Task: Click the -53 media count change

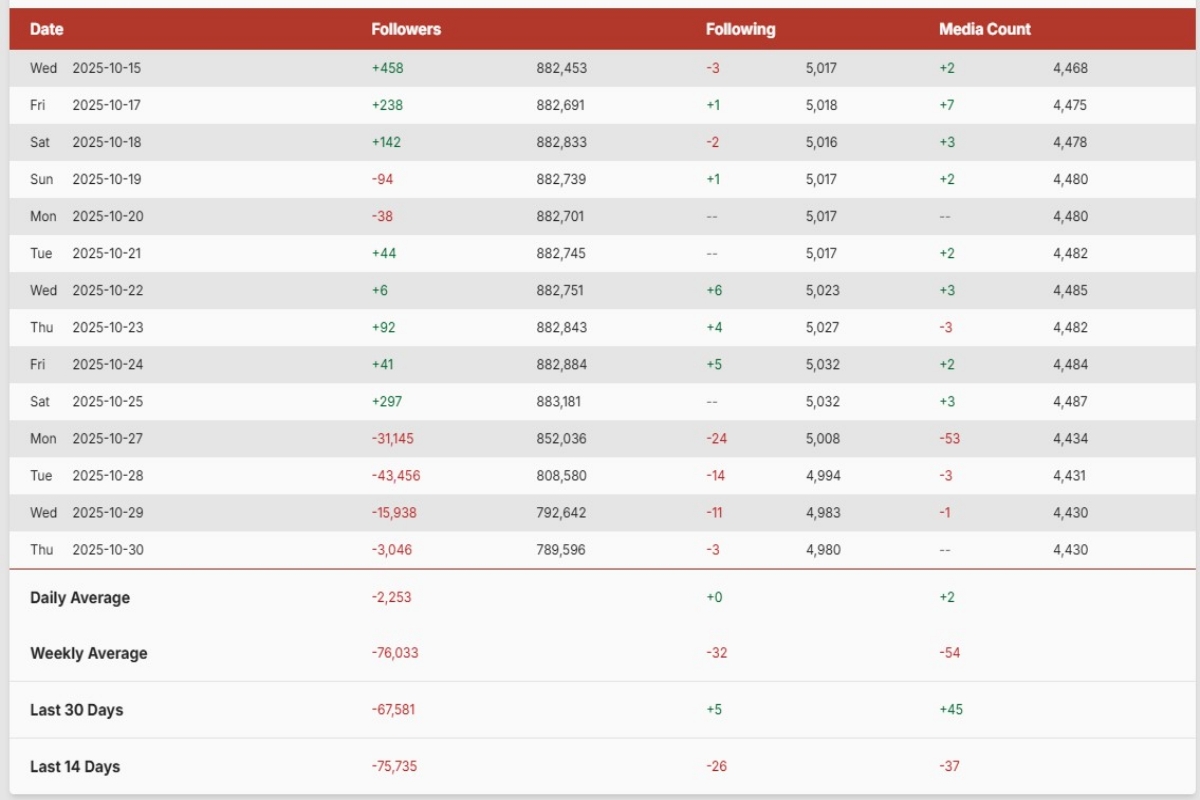Action: point(949,438)
